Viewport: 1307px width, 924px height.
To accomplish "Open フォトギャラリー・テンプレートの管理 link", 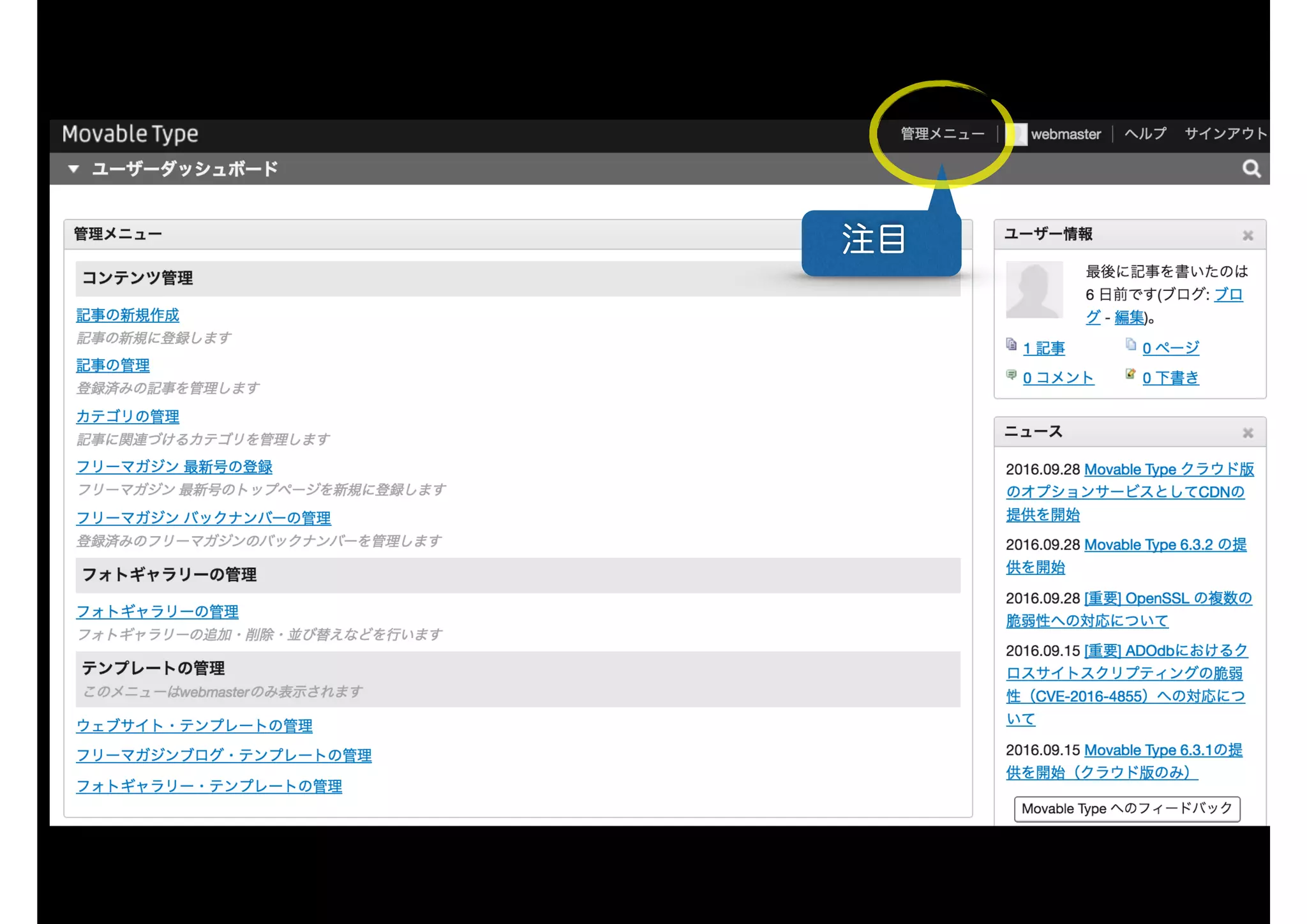I will (209, 786).
